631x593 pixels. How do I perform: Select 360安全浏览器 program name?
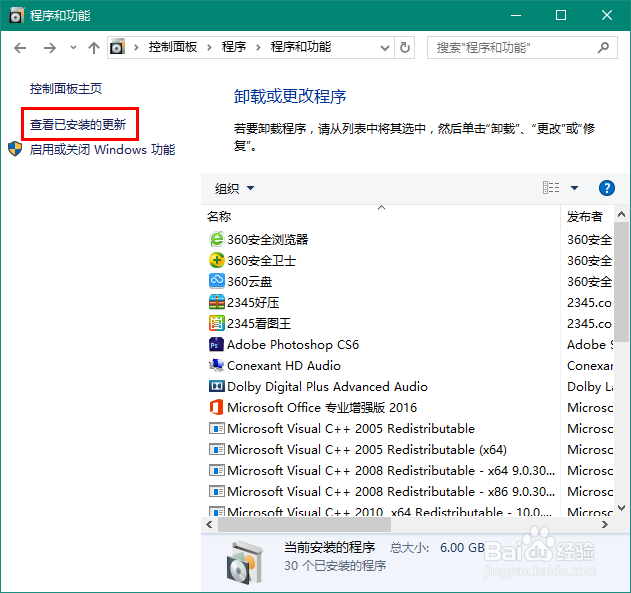pyautogui.click(x=268, y=240)
